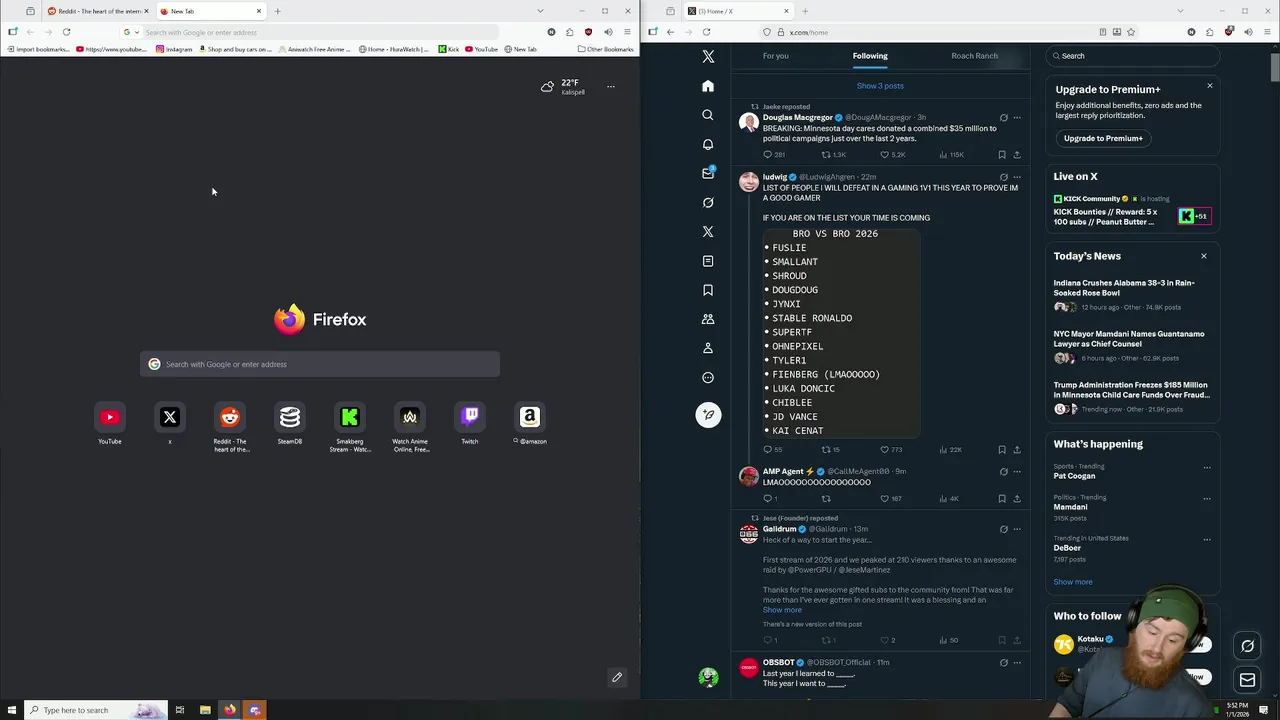Viewport: 1280px width, 720px height.
Task: Click Windows taskbar search box
Action: point(95,710)
